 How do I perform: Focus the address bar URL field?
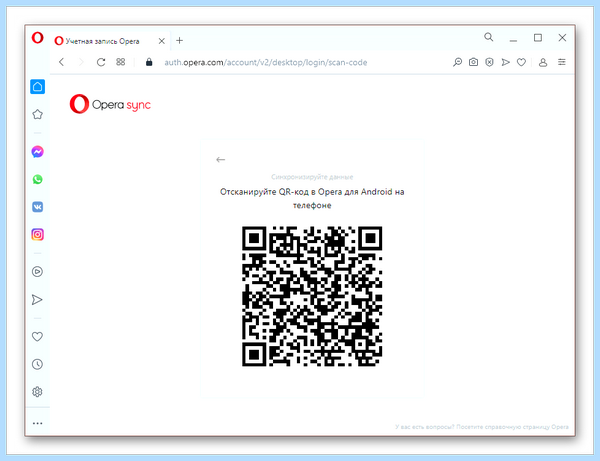tap(266, 62)
